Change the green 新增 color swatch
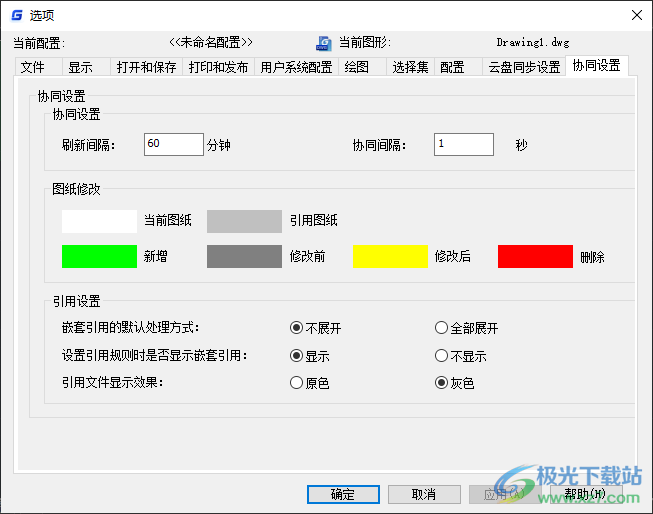This screenshot has width=653, height=514. click(x=99, y=256)
